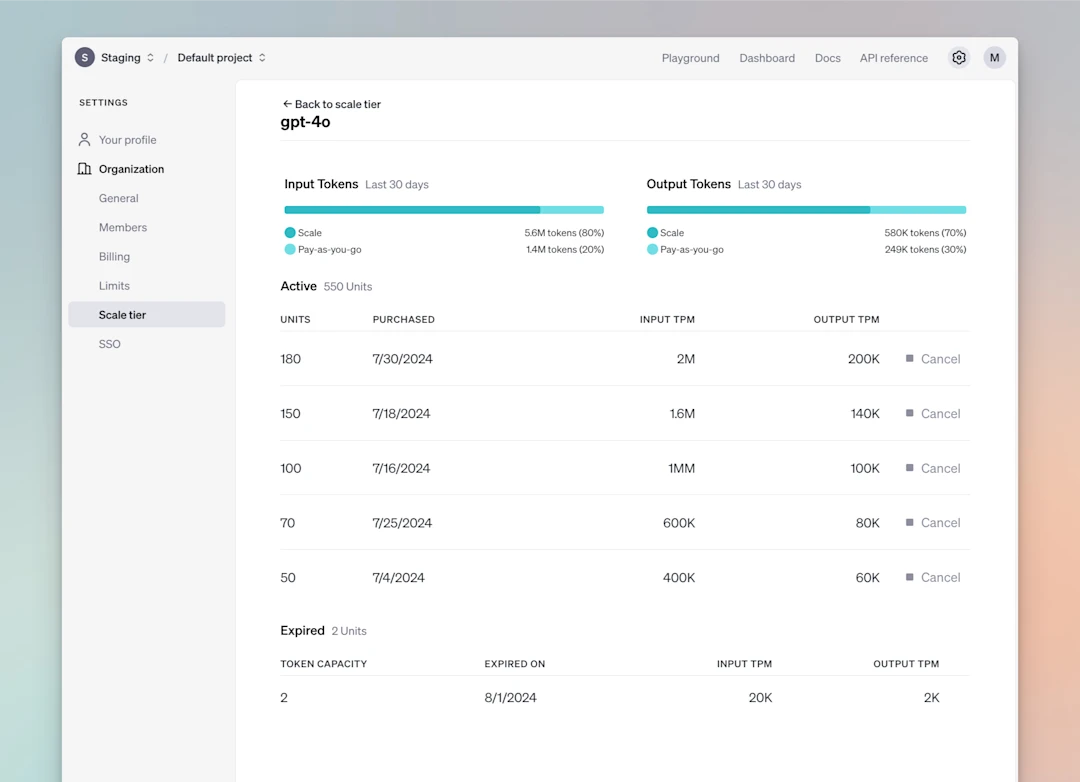Open the API reference link

pyautogui.click(x=893, y=57)
